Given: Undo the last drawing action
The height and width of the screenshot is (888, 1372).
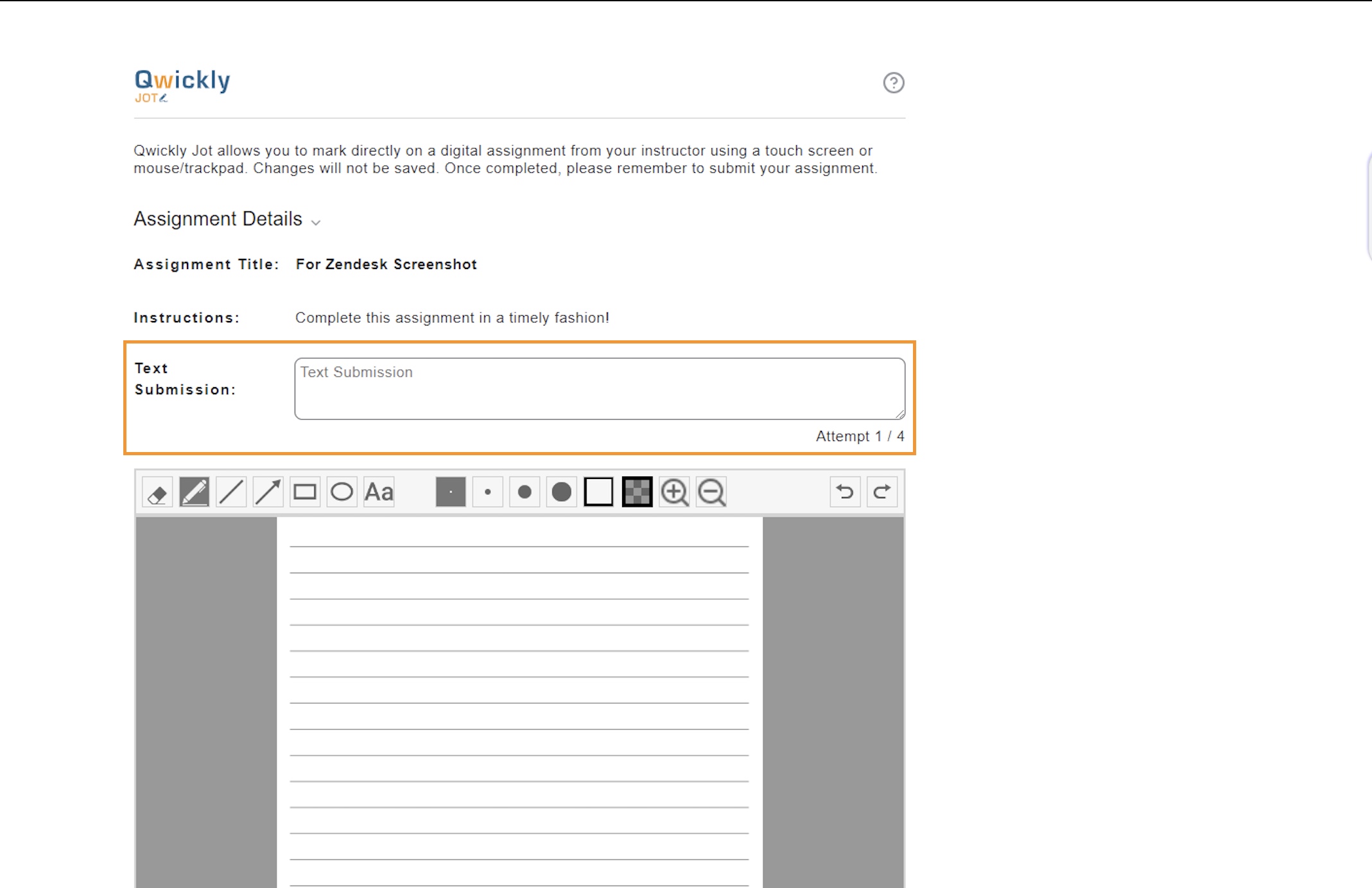Looking at the screenshot, I should coord(845,492).
